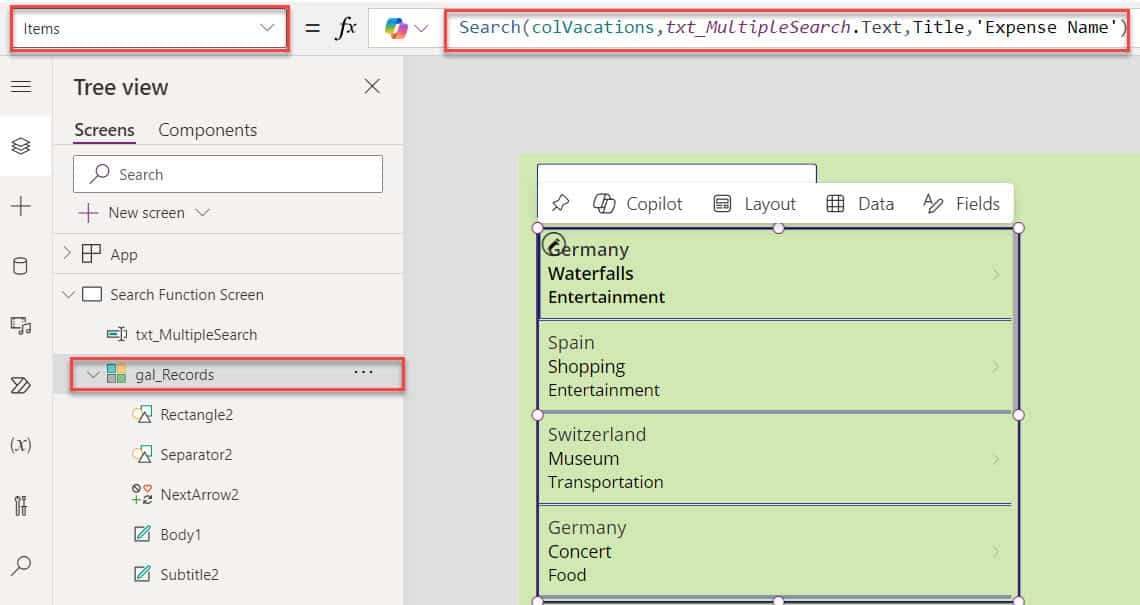This screenshot has height=605, width=1140.
Task: Click the text input above the gallery
Action: pos(677,173)
